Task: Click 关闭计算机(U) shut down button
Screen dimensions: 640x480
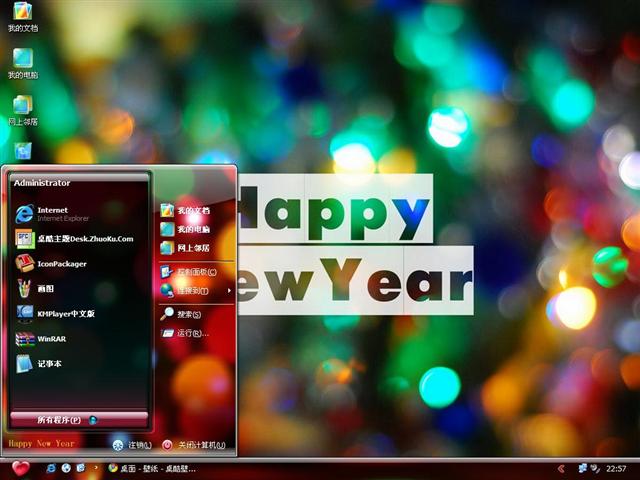Action: pos(194,445)
